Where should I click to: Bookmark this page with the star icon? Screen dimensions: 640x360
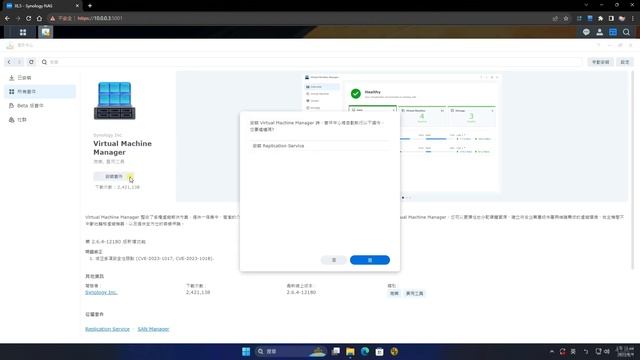(x=566, y=18)
